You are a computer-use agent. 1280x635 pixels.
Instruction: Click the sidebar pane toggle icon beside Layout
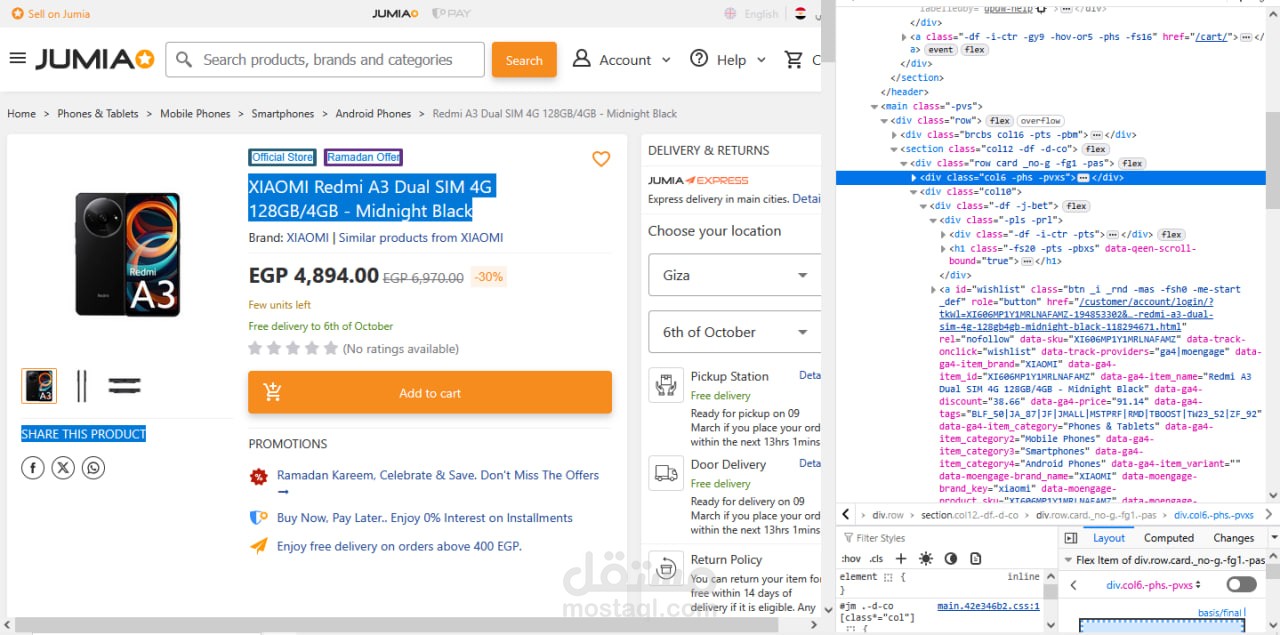1069,538
